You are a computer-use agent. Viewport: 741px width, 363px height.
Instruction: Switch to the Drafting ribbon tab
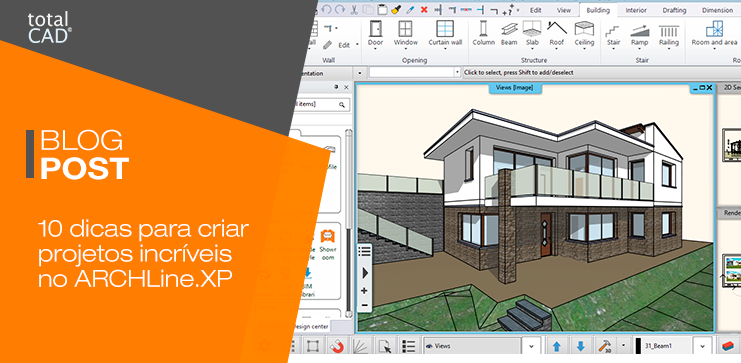coord(674,10)
